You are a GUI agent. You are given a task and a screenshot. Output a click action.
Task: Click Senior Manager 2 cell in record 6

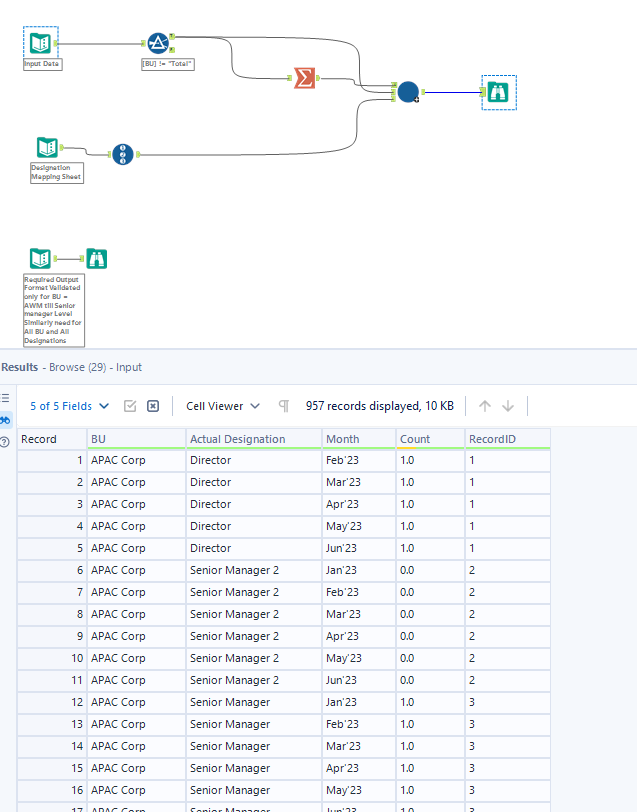pos(254,570)
